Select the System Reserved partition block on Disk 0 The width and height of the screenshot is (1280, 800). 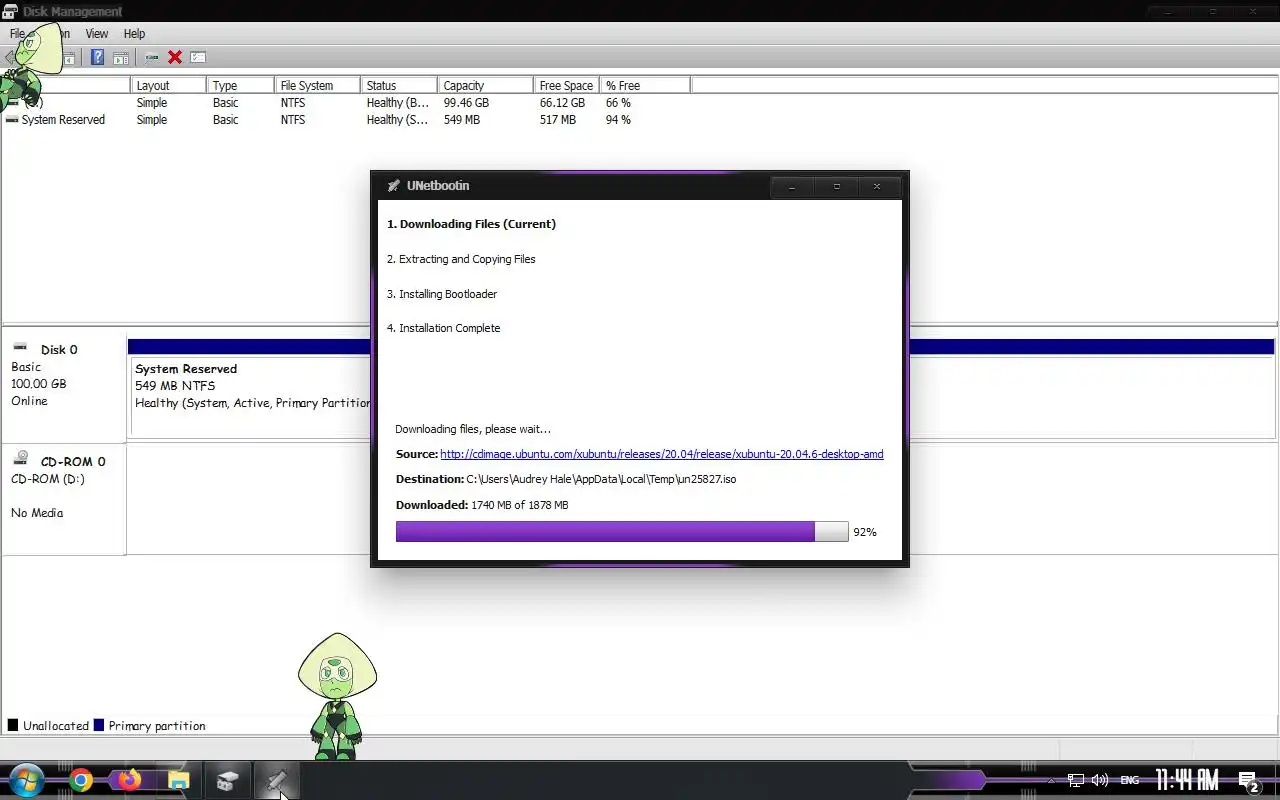(251, 395)
